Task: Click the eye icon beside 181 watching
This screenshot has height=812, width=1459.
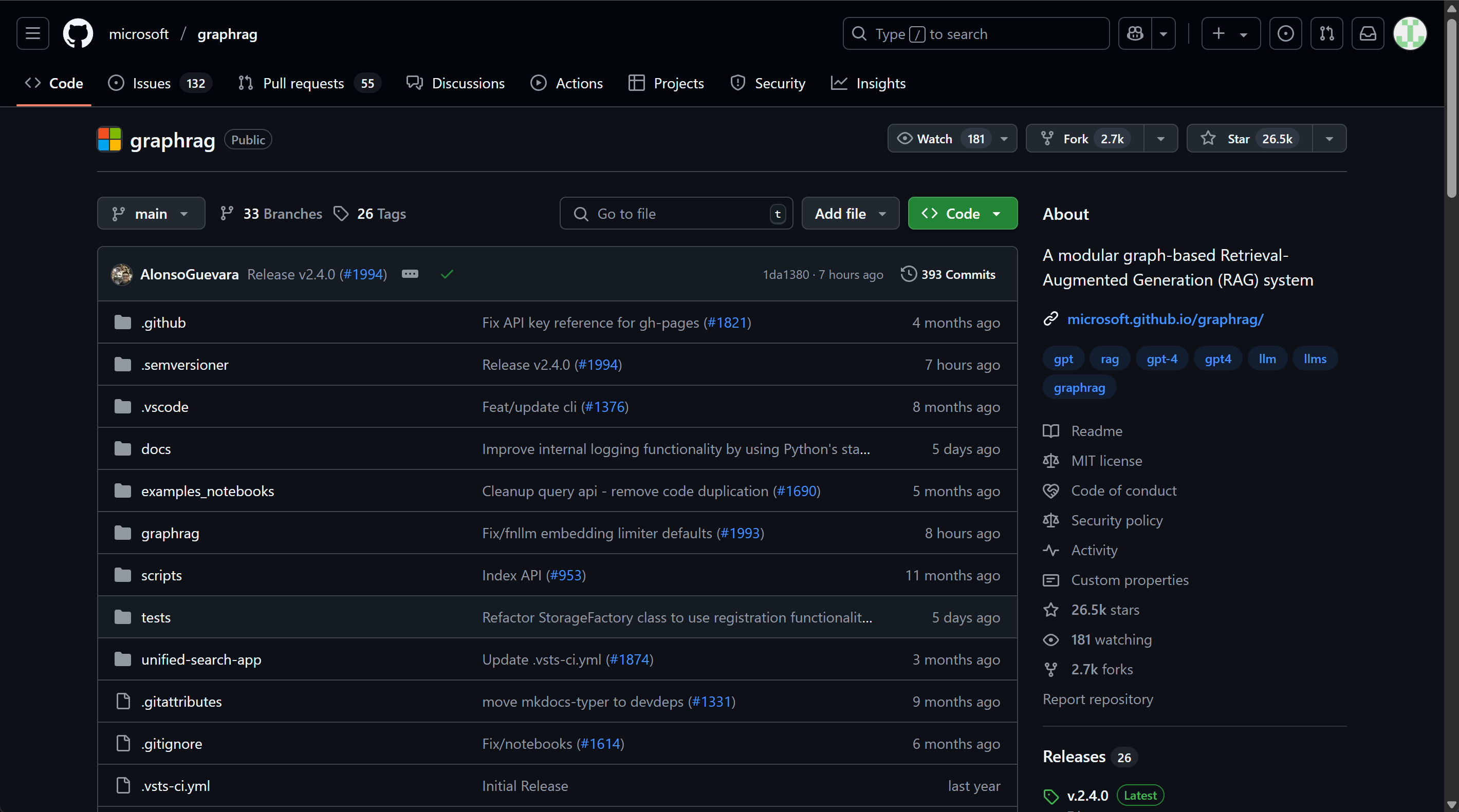Action: point(1050,640)
